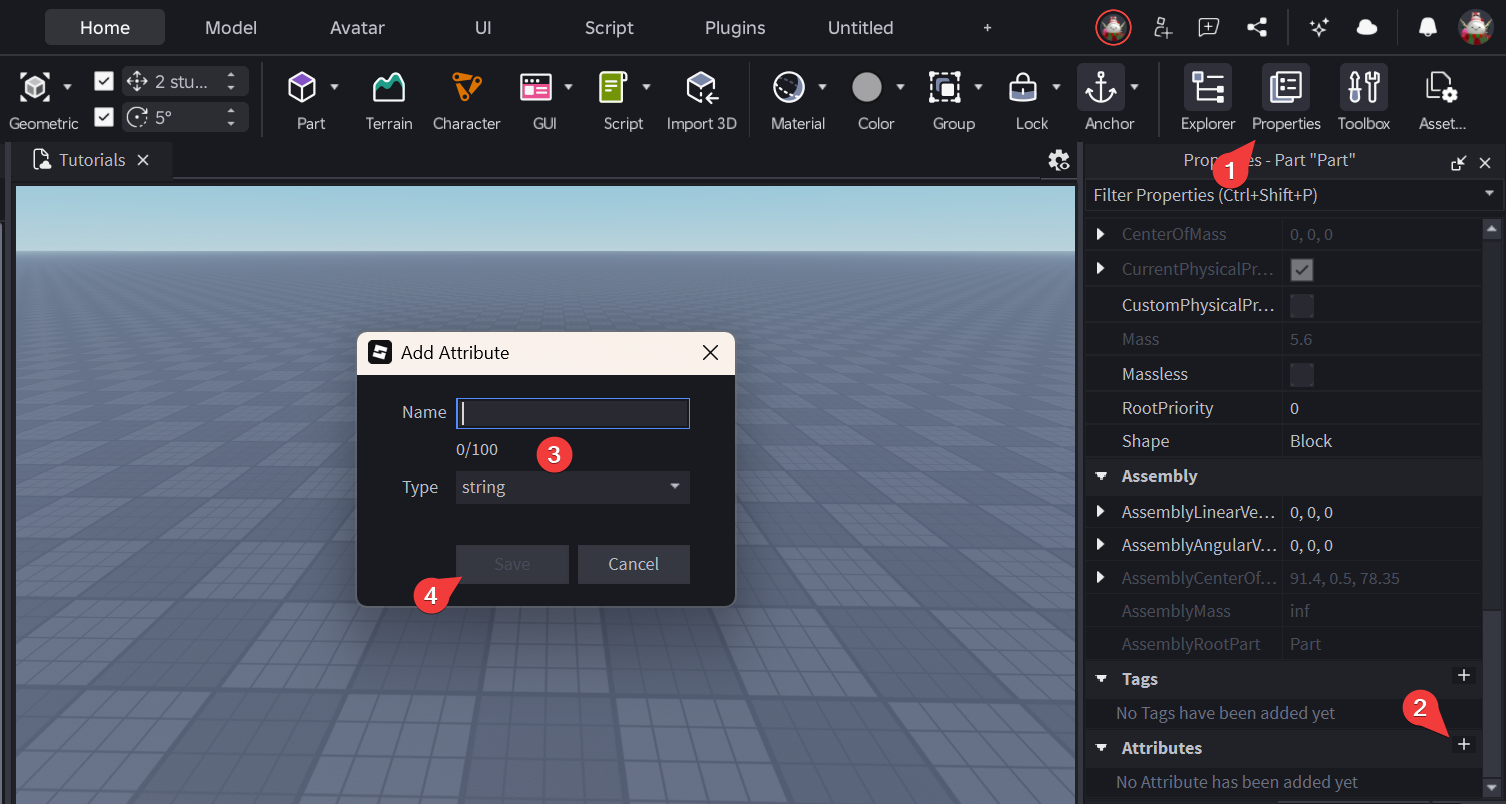The width and height of the screenshot is (1506, 804).
Task: Toggle the rotation snap 5° checkbox
Action: coord(104,117)
